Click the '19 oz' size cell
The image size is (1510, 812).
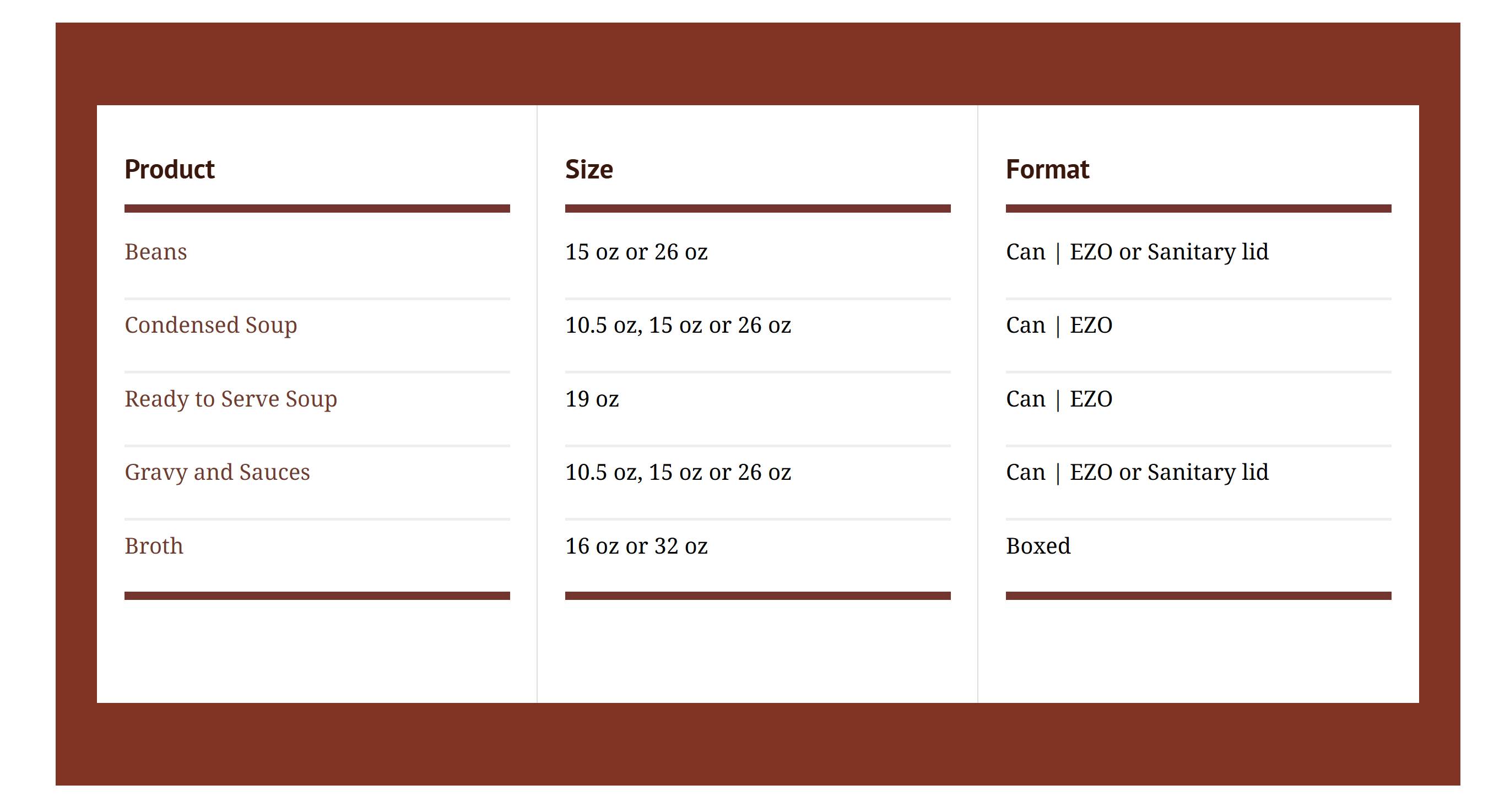(x=592, y=399)
